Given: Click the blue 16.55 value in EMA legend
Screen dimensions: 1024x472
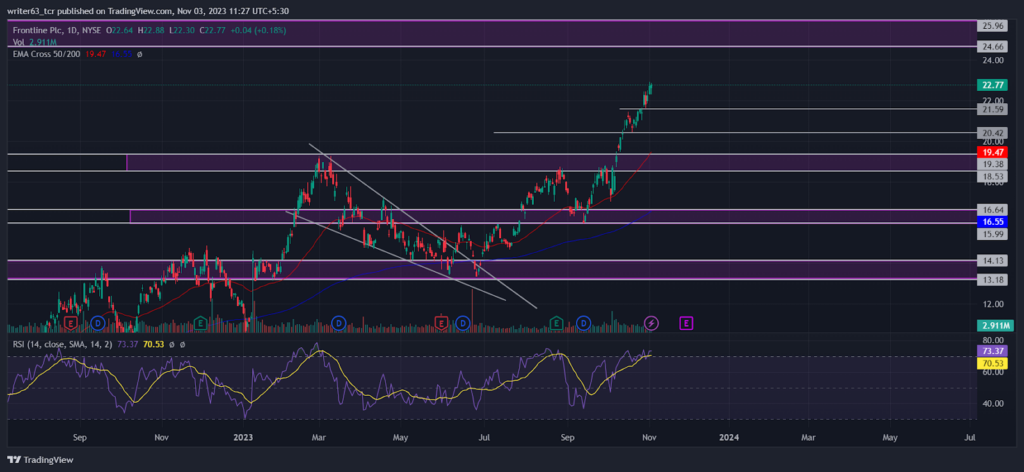Looking at the screenshot, I should click(x=120, y=54).
